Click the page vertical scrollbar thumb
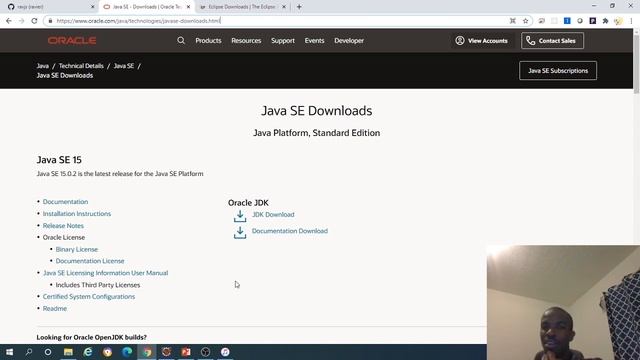Viewport: 640px width, 360px height. tap(636, 63)
